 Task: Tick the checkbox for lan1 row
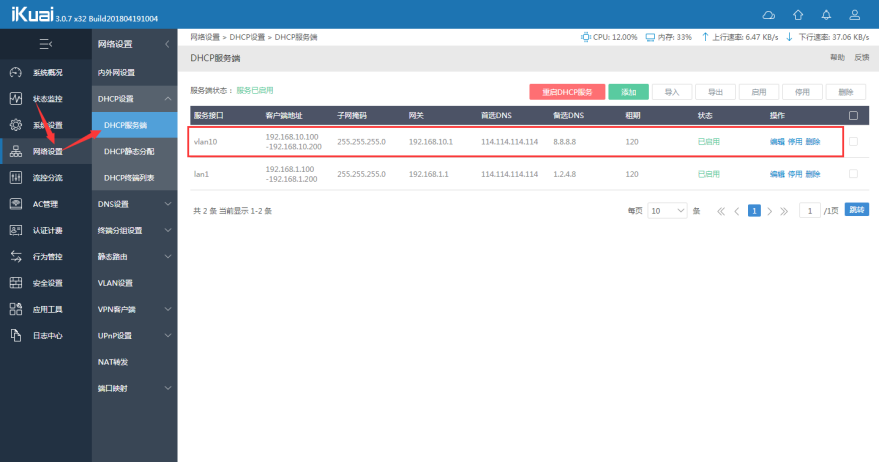[x=853, y=174]
